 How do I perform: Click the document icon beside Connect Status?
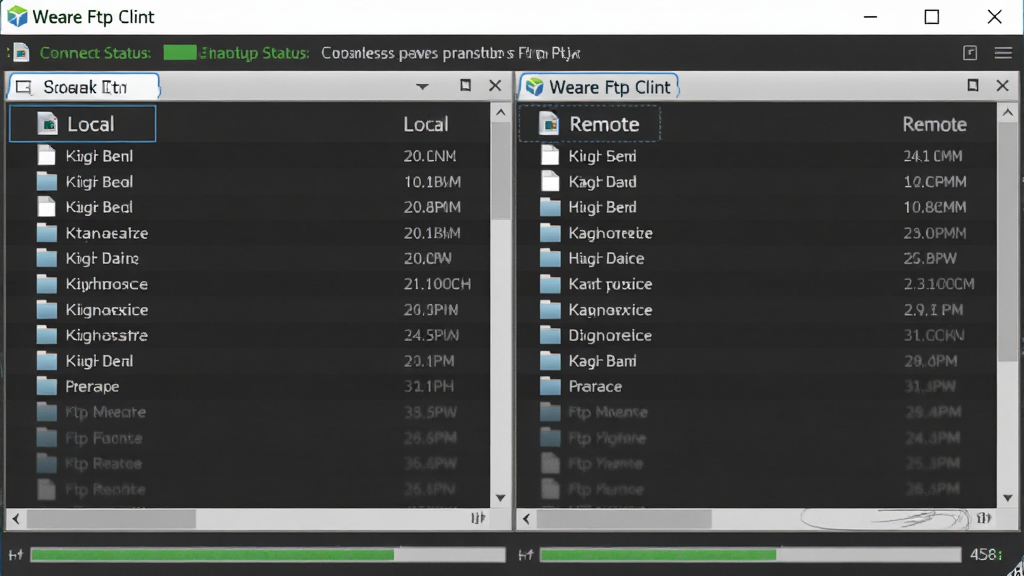point(21,53)
